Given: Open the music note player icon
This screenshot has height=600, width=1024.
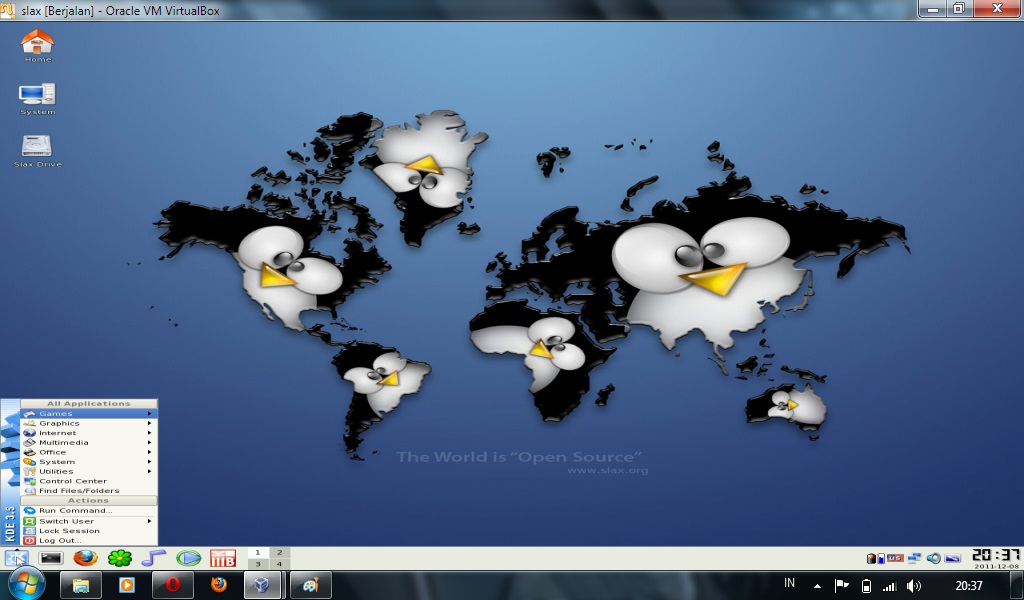Looking at the screenshot, I should click(153, 558).
